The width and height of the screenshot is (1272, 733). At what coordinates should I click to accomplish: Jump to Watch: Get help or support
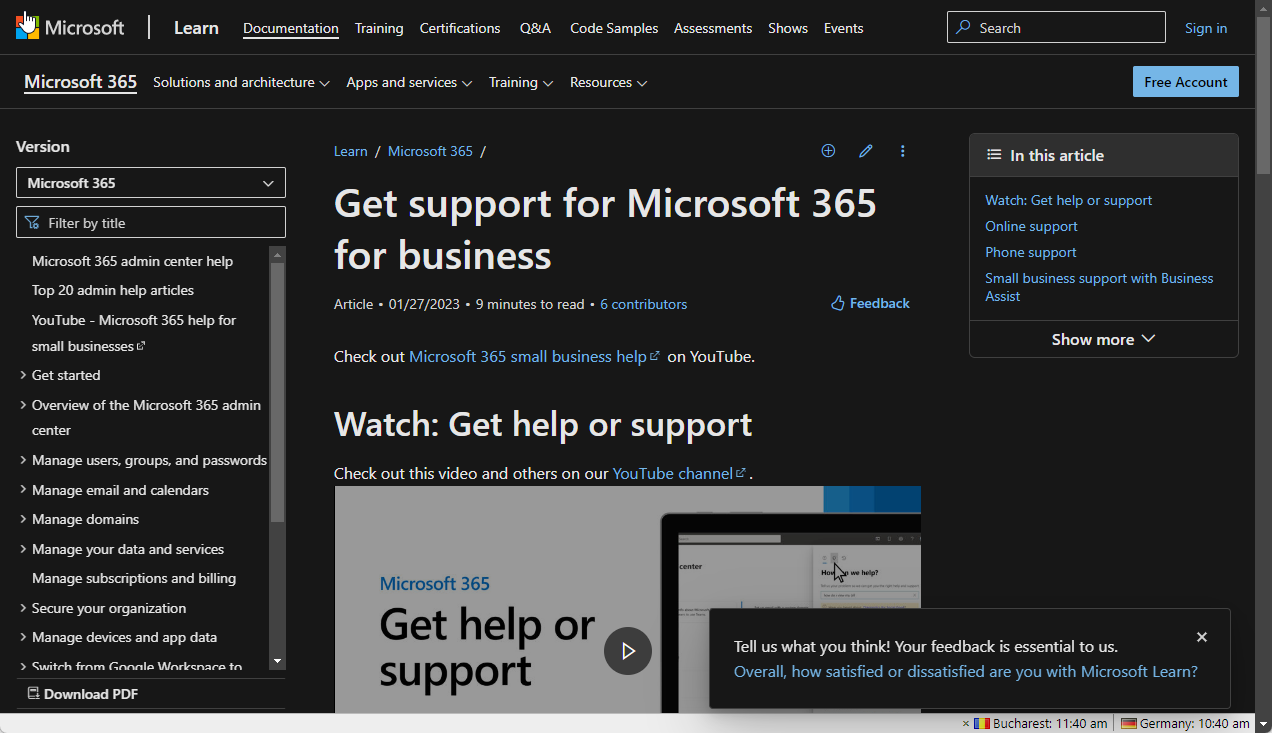click(x=1069, y=200)
